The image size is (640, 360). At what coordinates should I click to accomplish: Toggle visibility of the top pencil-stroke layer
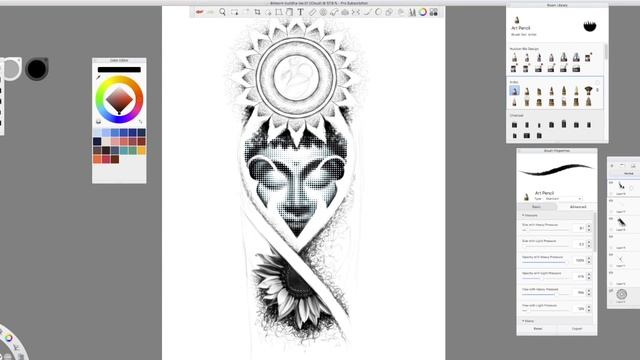click(x=611, y=182)
